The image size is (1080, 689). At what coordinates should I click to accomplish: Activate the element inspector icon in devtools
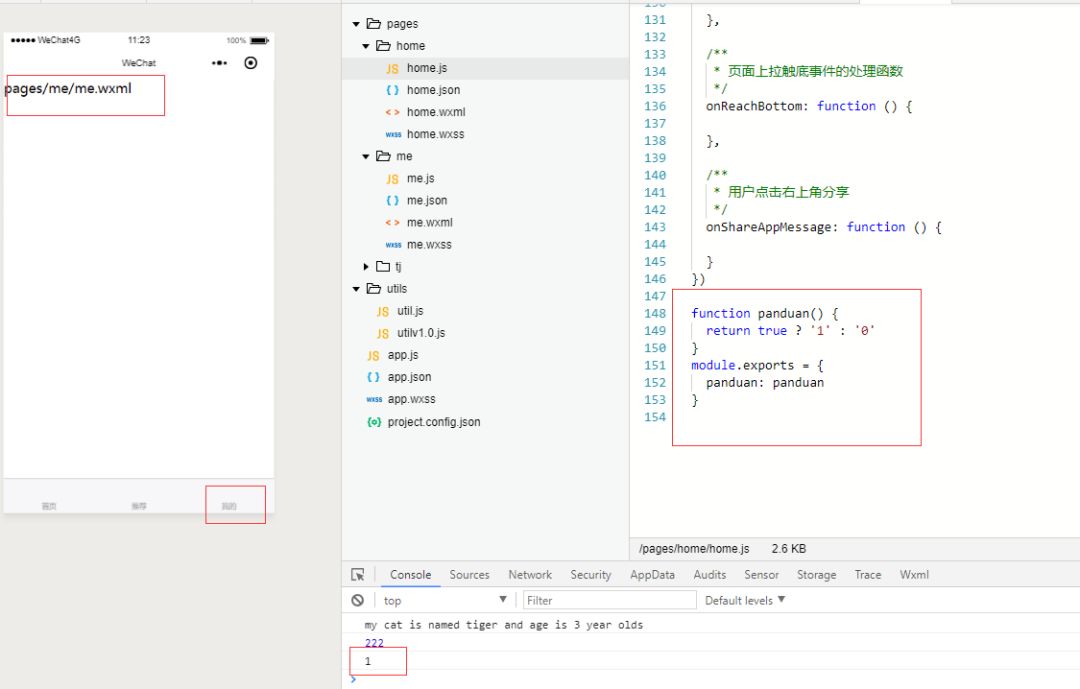click(x=357, y=575)
